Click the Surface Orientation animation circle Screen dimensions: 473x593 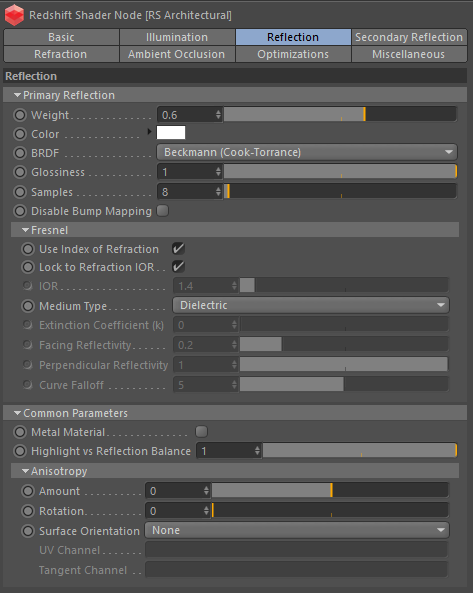click(28, 531)
